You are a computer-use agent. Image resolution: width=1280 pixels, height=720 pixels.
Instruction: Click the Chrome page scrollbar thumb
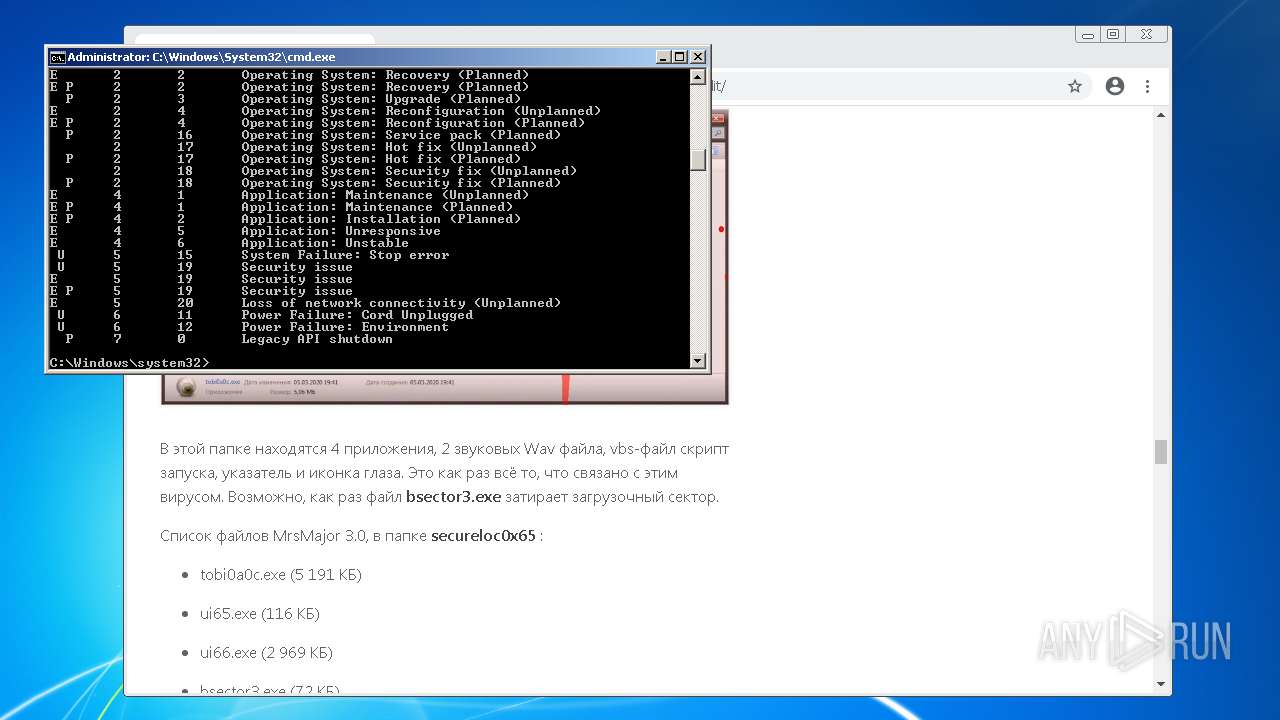1161,452
